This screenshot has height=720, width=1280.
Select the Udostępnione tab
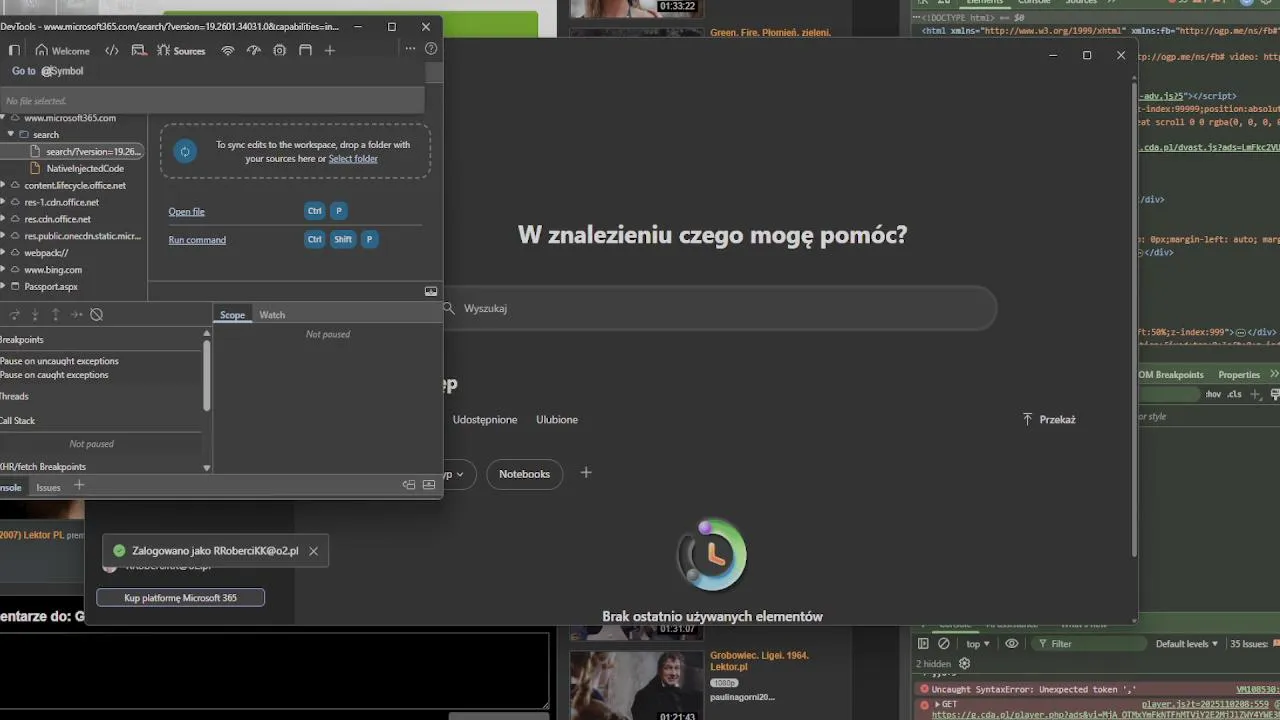(x=485, y=420)
